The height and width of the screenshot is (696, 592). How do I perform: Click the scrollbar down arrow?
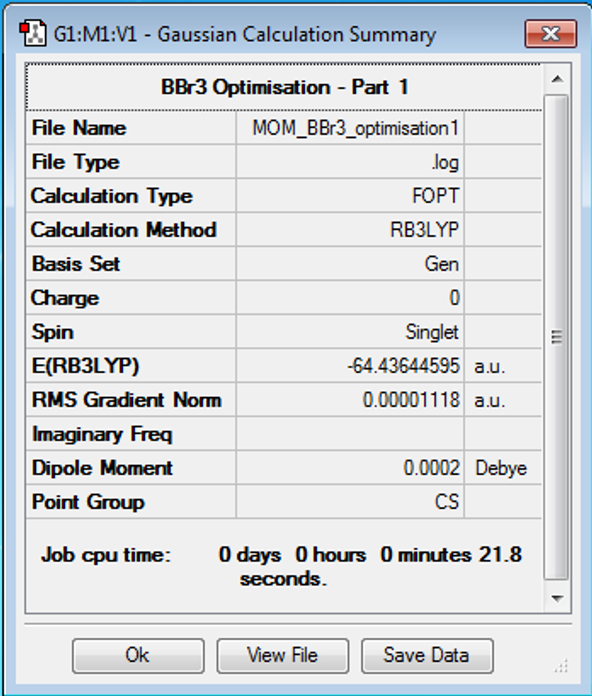tap(557, 598)
